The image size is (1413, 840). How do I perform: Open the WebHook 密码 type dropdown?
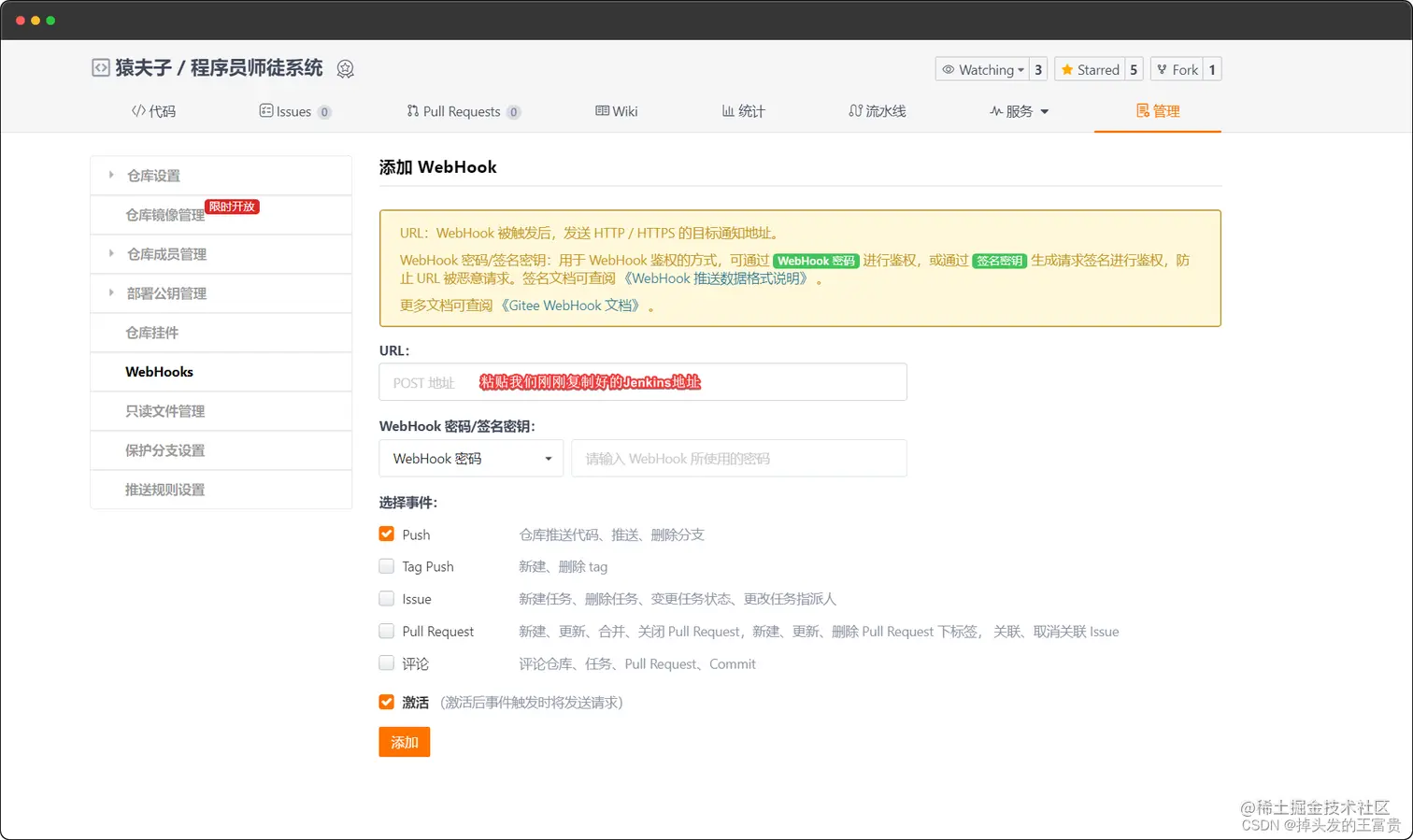tap(471, 459)
